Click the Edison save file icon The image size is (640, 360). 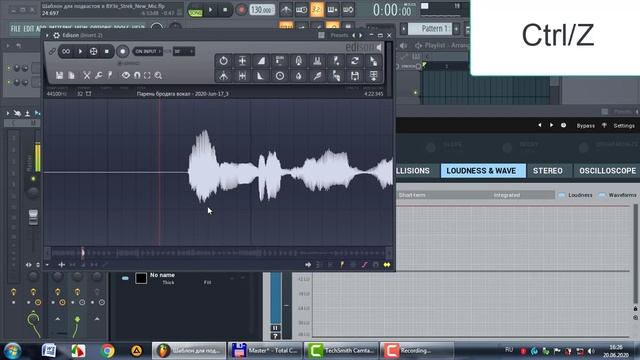click(x=60, y=76)
